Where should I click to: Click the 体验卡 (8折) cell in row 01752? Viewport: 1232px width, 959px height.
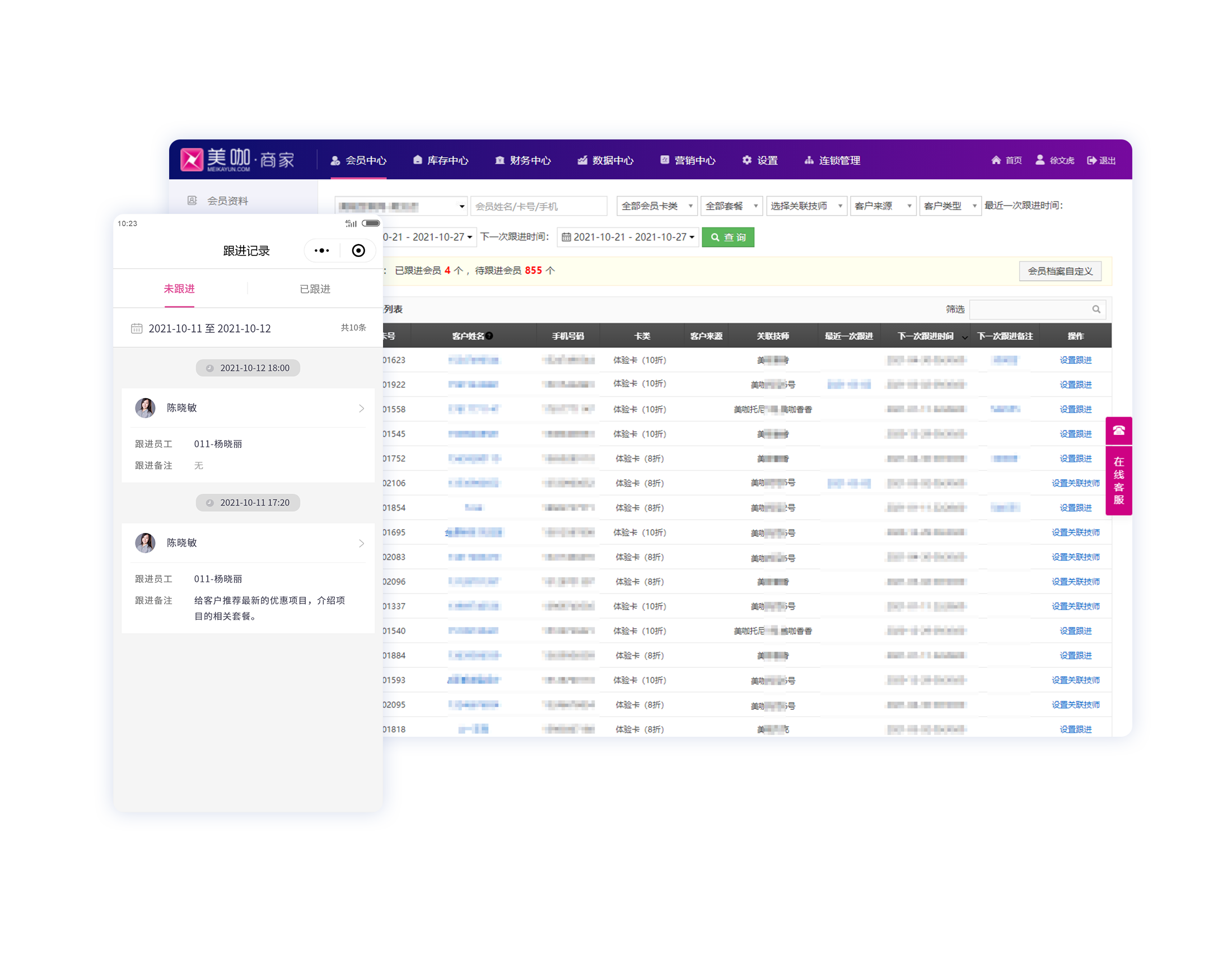coord(640,459)
